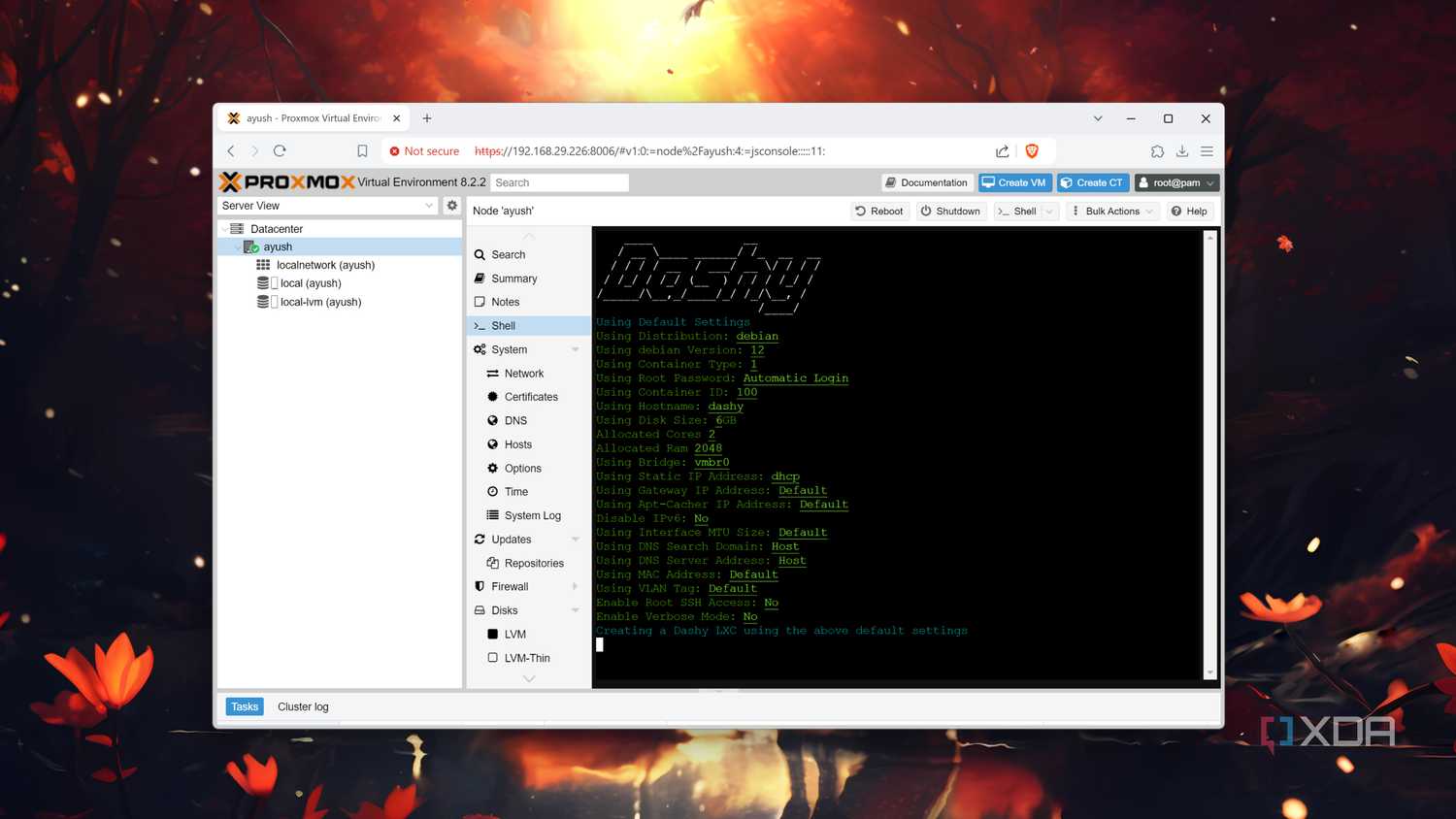Open Firewall menu item
Image resolution: width=1456 pixels, height=819 pixels.
click(510, 587)
